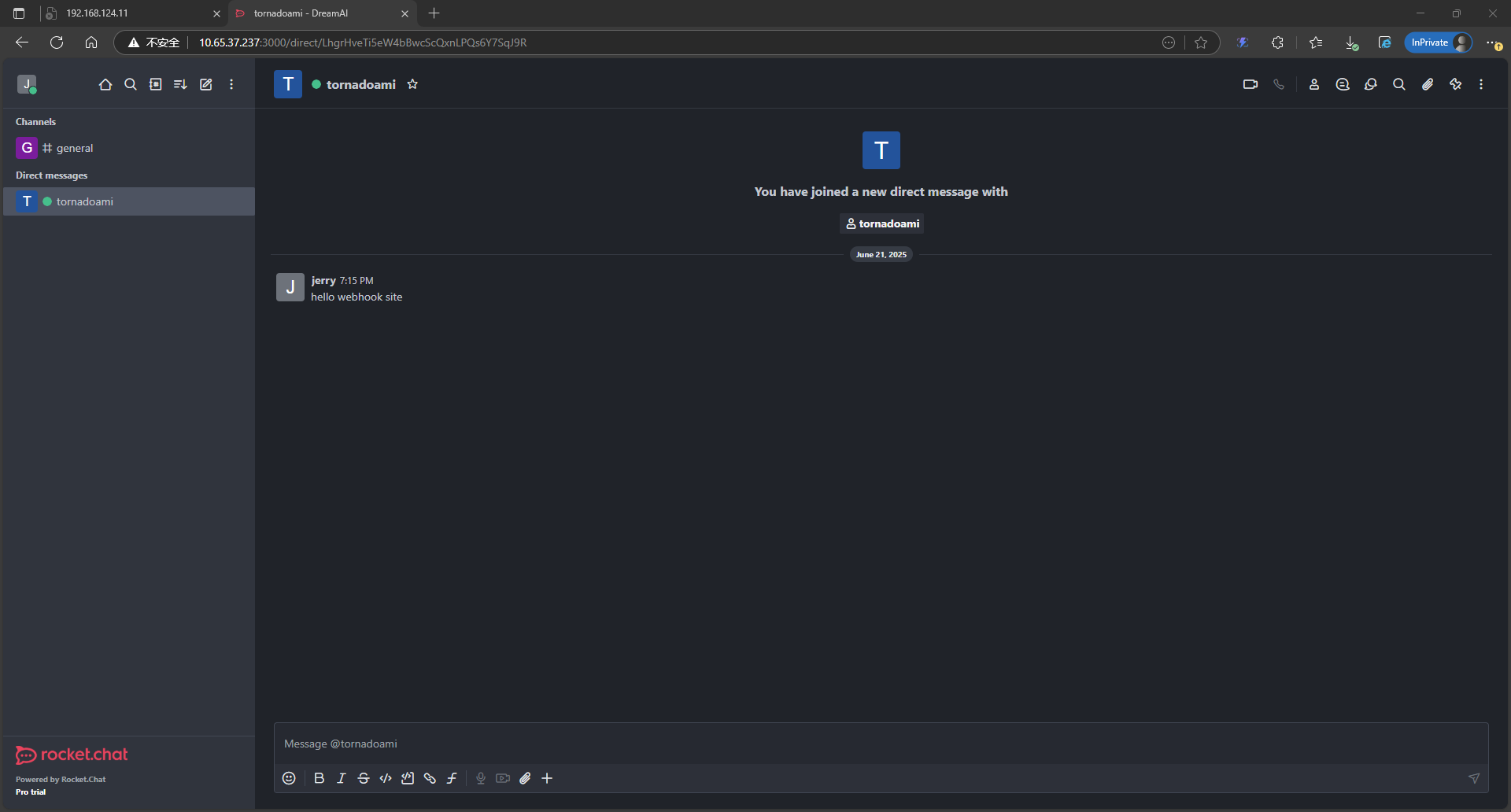Image resolution: width=1511 pixels, height=812 pixels.
Task: Click the voice call phone icon
Action: click(x=1279, y=84)
